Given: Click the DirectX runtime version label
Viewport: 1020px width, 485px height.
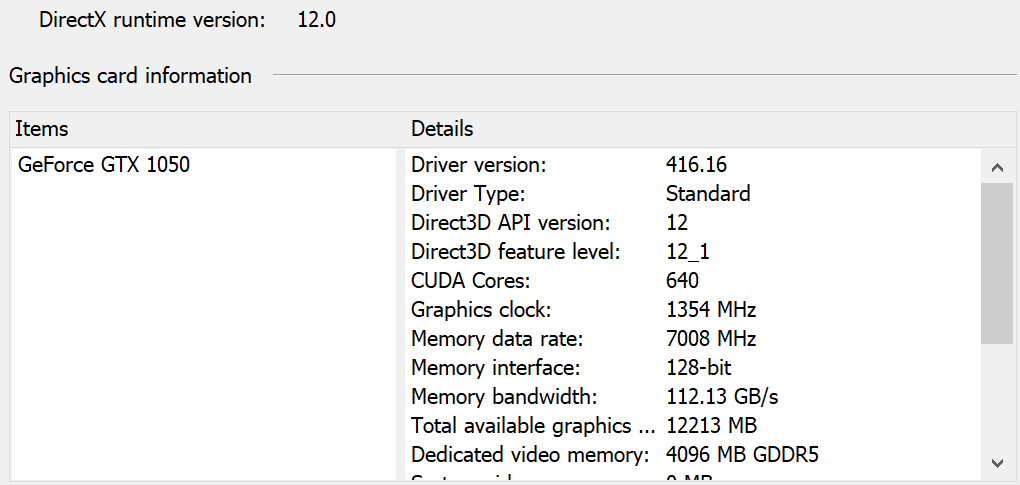Looking at the screenshot, I should (152, 20).
